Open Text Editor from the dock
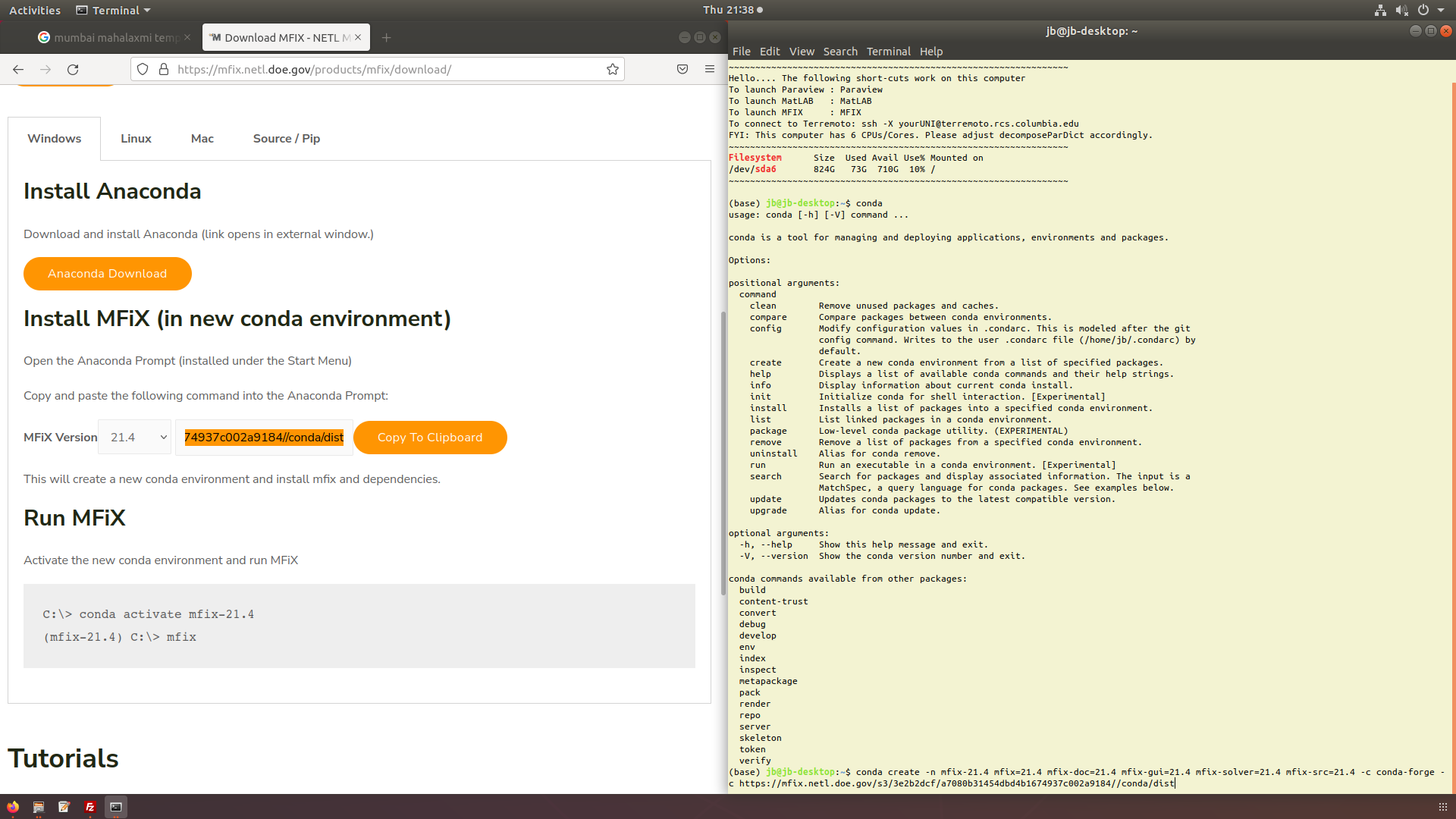Screen dimensions: 1456x819 click(x=64, y=807)
